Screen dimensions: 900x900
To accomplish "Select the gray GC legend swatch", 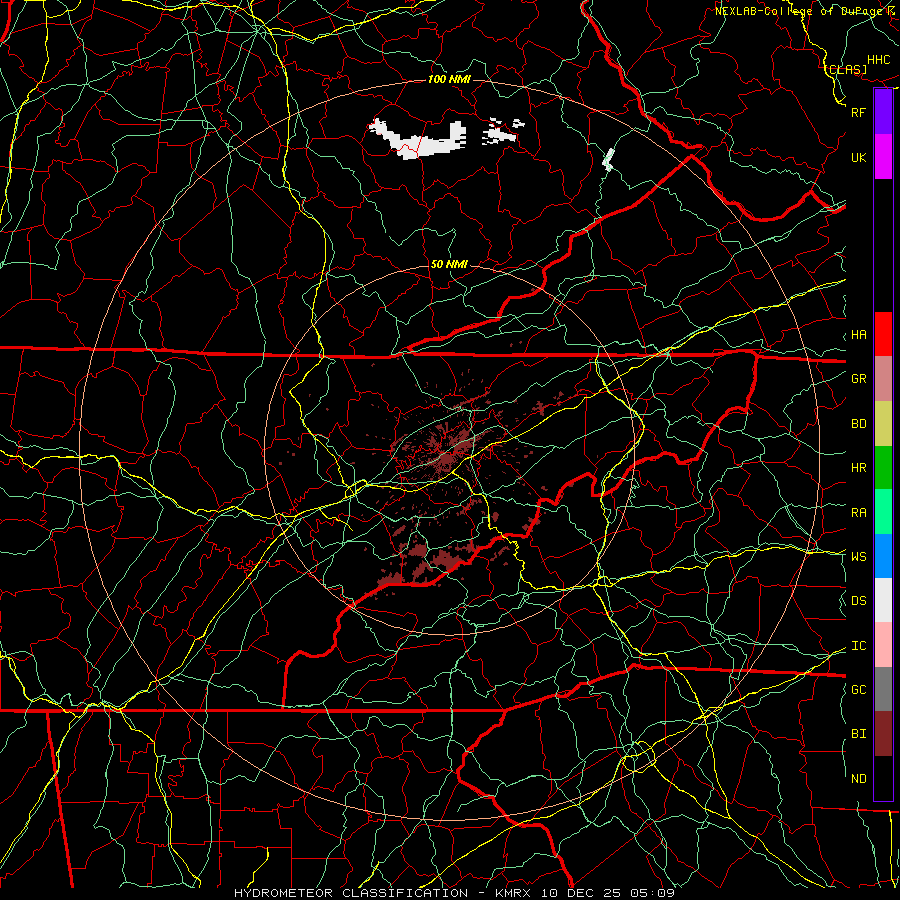I will tap(883, 689).
